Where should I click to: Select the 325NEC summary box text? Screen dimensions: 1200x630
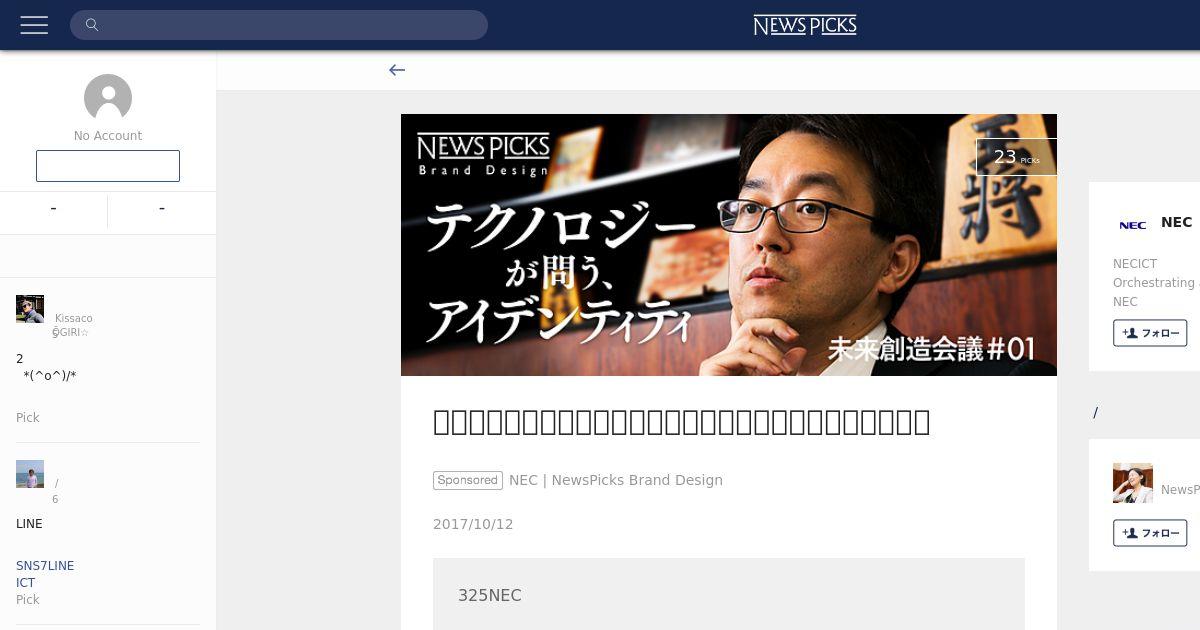(x=490, y=595)
